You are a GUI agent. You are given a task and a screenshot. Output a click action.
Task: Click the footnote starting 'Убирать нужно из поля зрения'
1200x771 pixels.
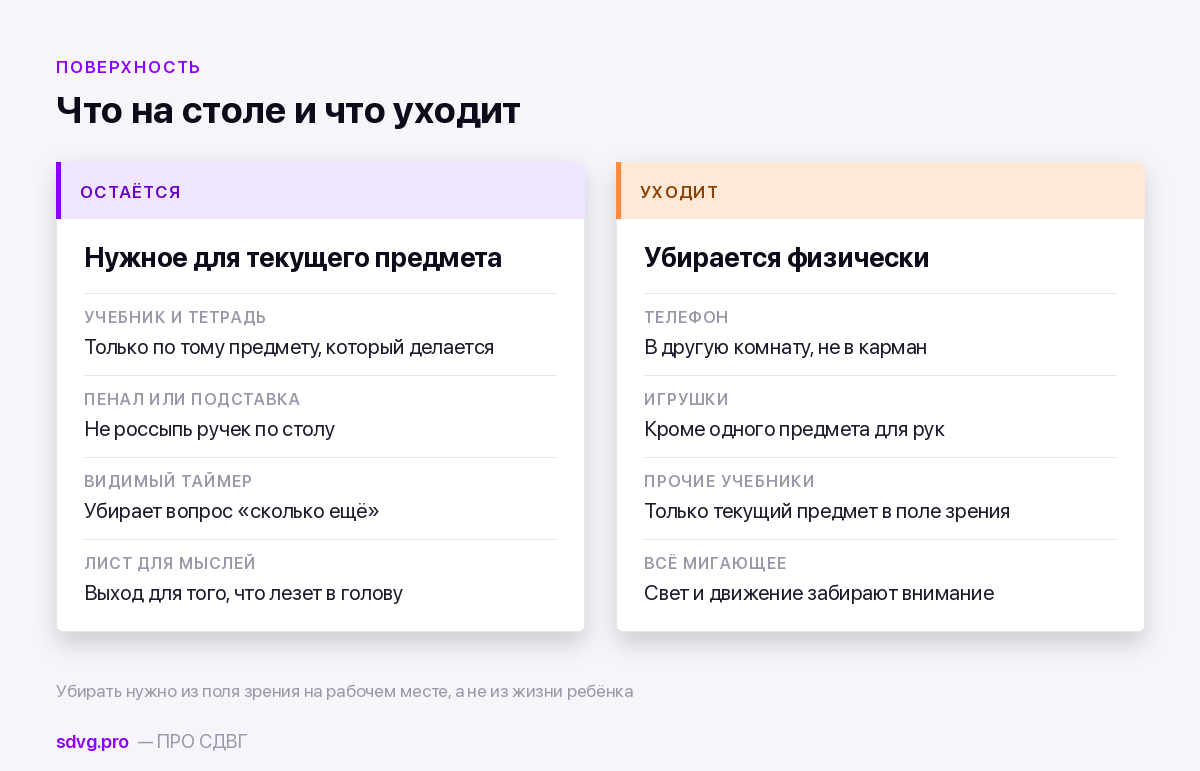pos(345,691)
